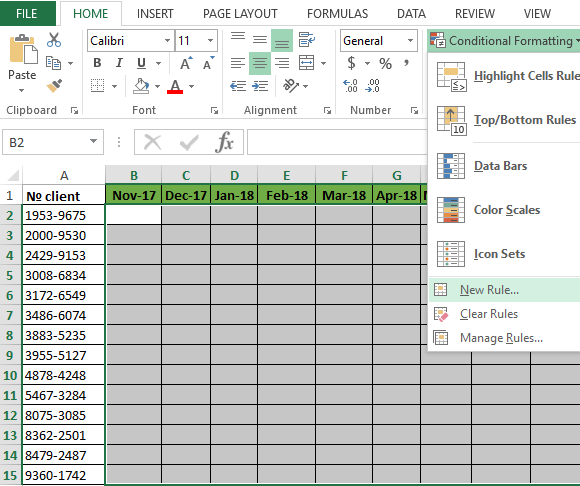Switch to the INSERT tab
The image size is (580, 486).
pos(155,14)
